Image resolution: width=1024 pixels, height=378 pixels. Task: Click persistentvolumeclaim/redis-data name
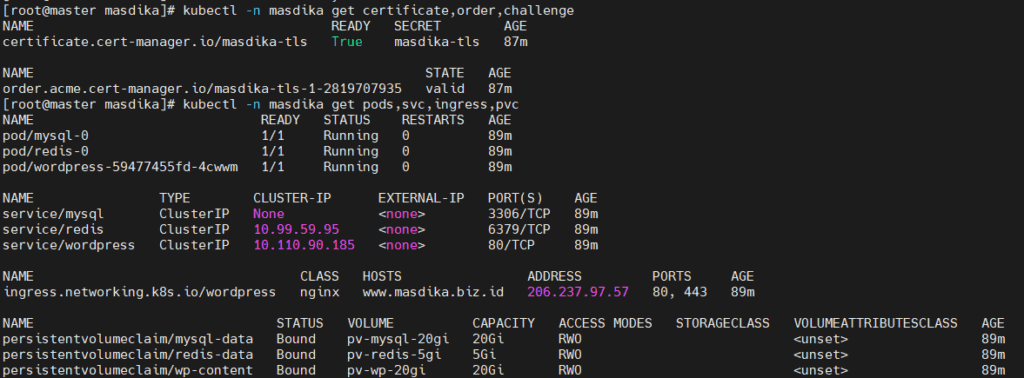pyautogui.click(x=127, y=354)
